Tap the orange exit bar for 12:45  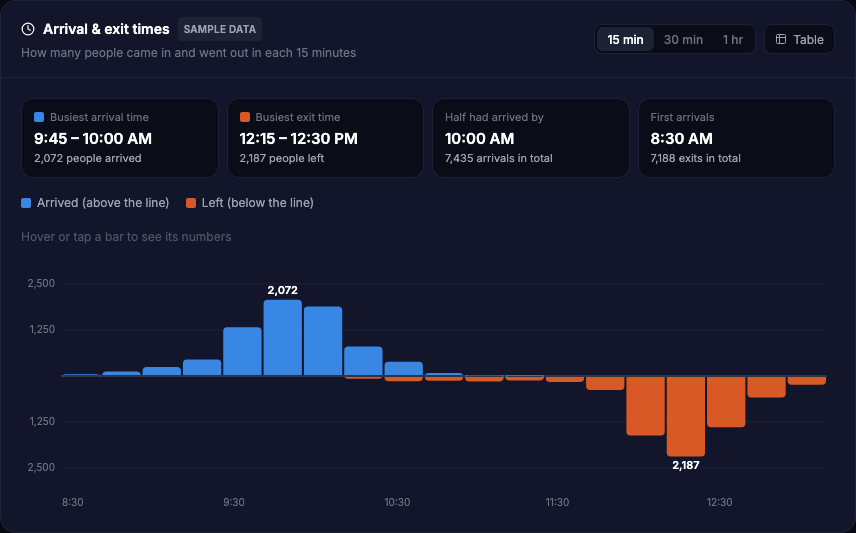coord(766,387)
